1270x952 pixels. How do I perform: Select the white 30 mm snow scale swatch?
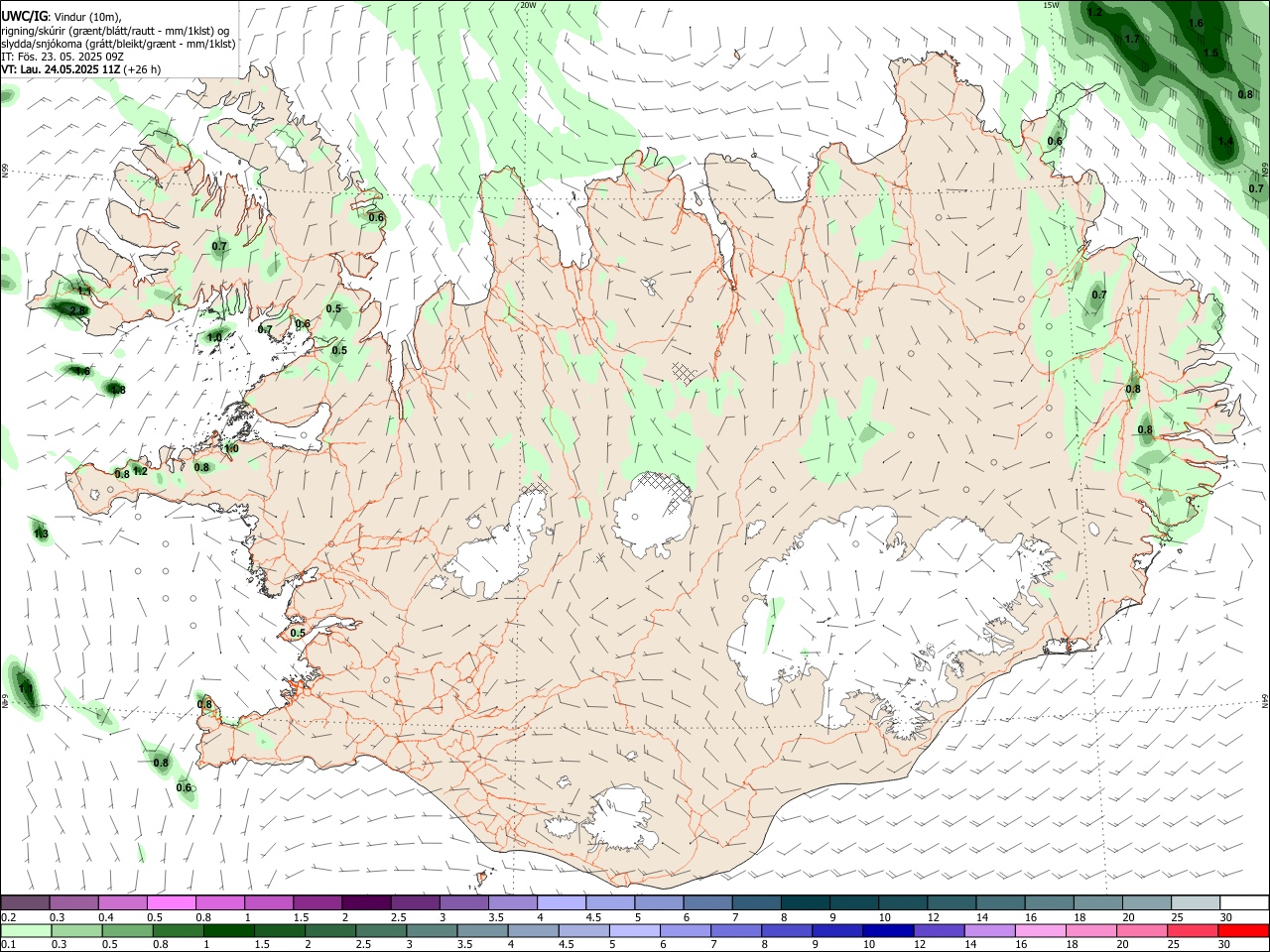1244,902
